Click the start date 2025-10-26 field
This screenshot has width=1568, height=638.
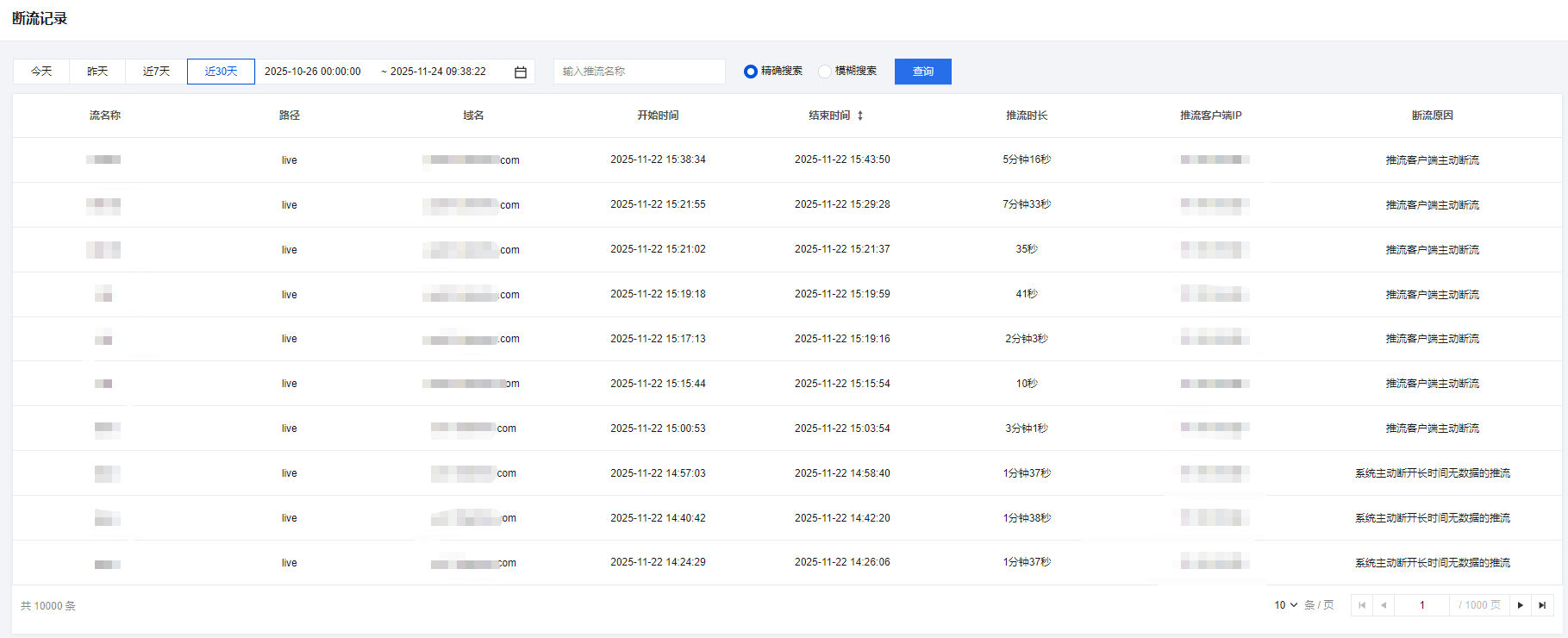[312, 72]
